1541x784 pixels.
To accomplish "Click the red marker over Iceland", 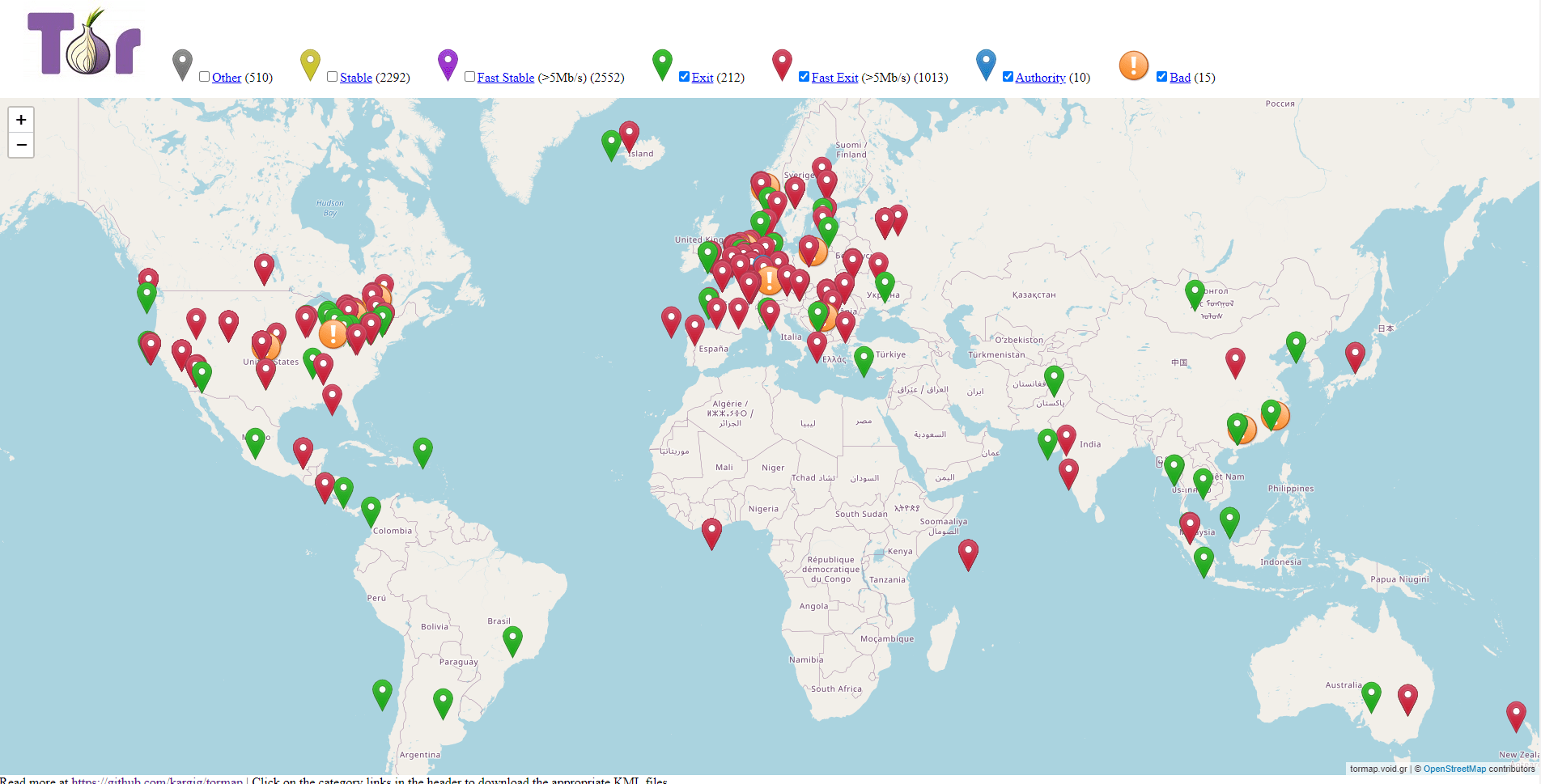I will [629, 135].
